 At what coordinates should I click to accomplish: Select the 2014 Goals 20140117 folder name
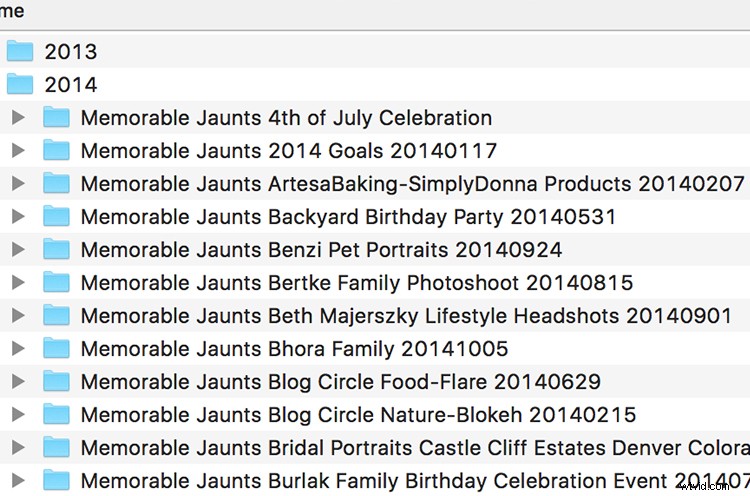pyautogui.click(x=288, y=151)
